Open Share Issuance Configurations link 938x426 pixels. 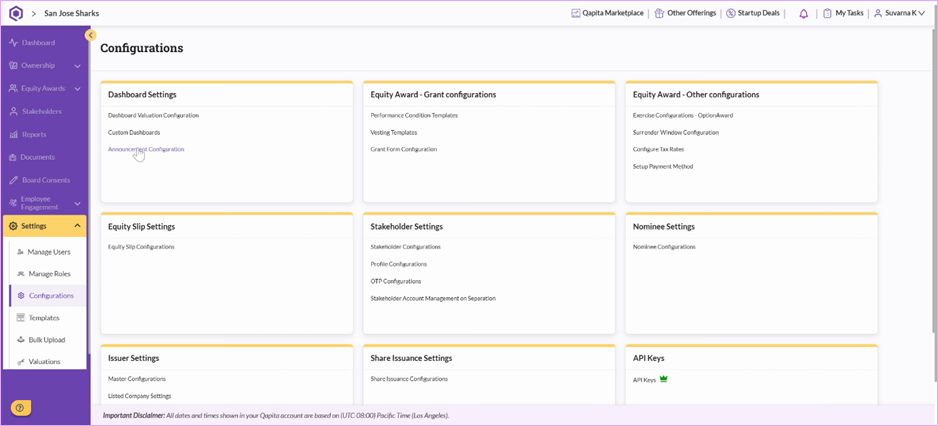pos(409,379)
